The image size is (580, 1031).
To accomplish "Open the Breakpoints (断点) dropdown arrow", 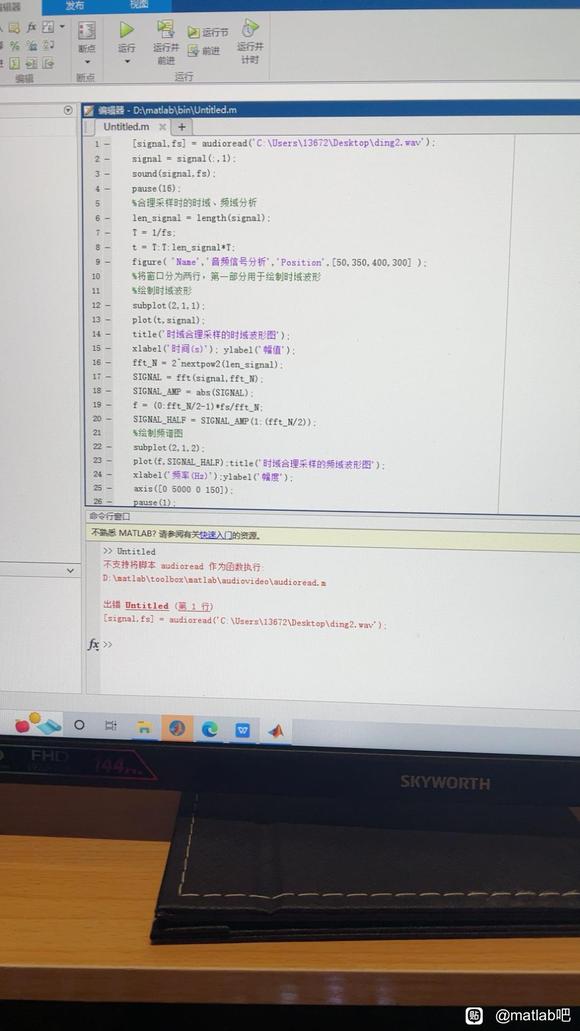I will pos(87,62).
